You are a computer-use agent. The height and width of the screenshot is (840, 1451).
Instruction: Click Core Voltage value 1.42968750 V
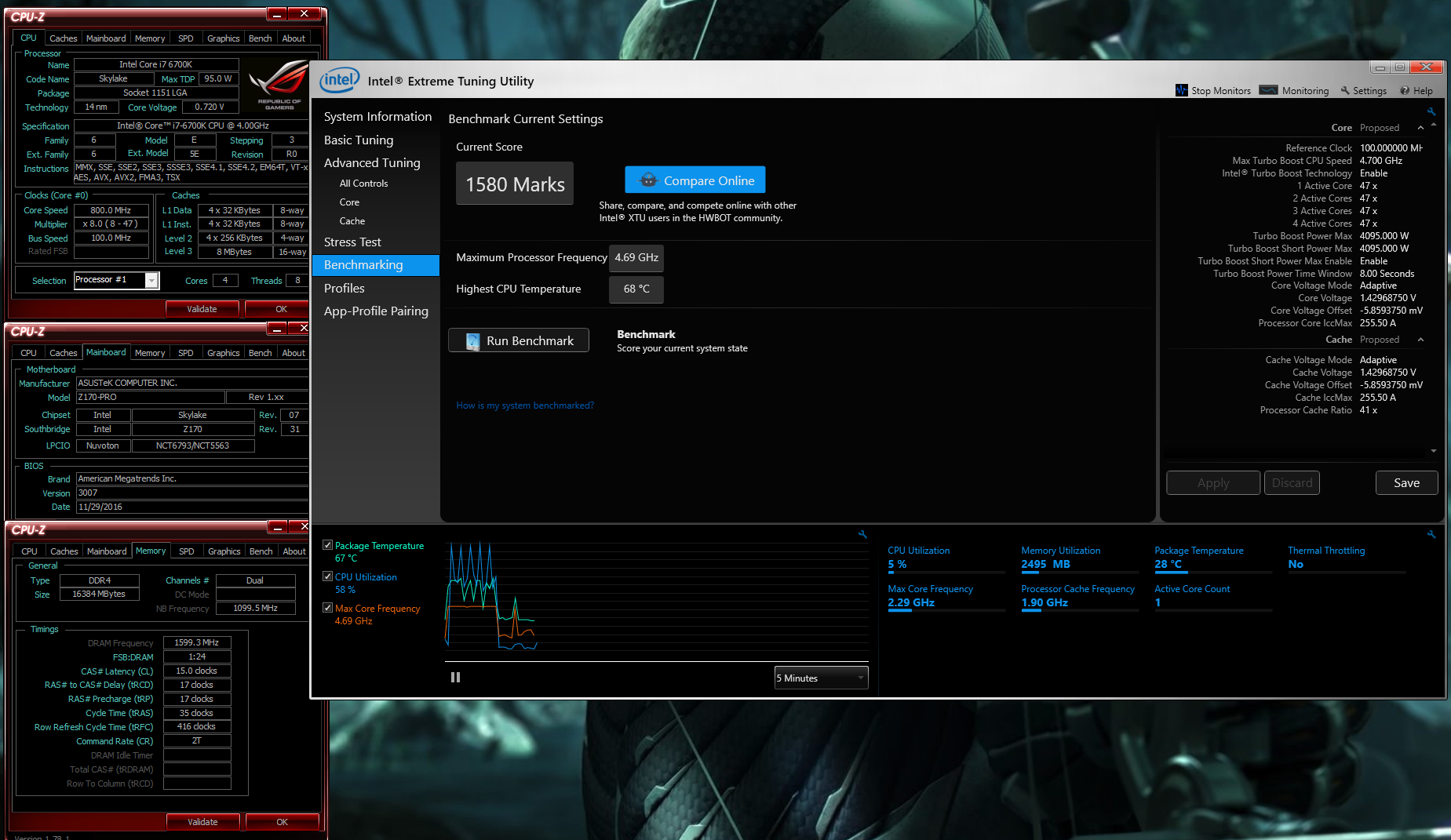click(1388, 298)
